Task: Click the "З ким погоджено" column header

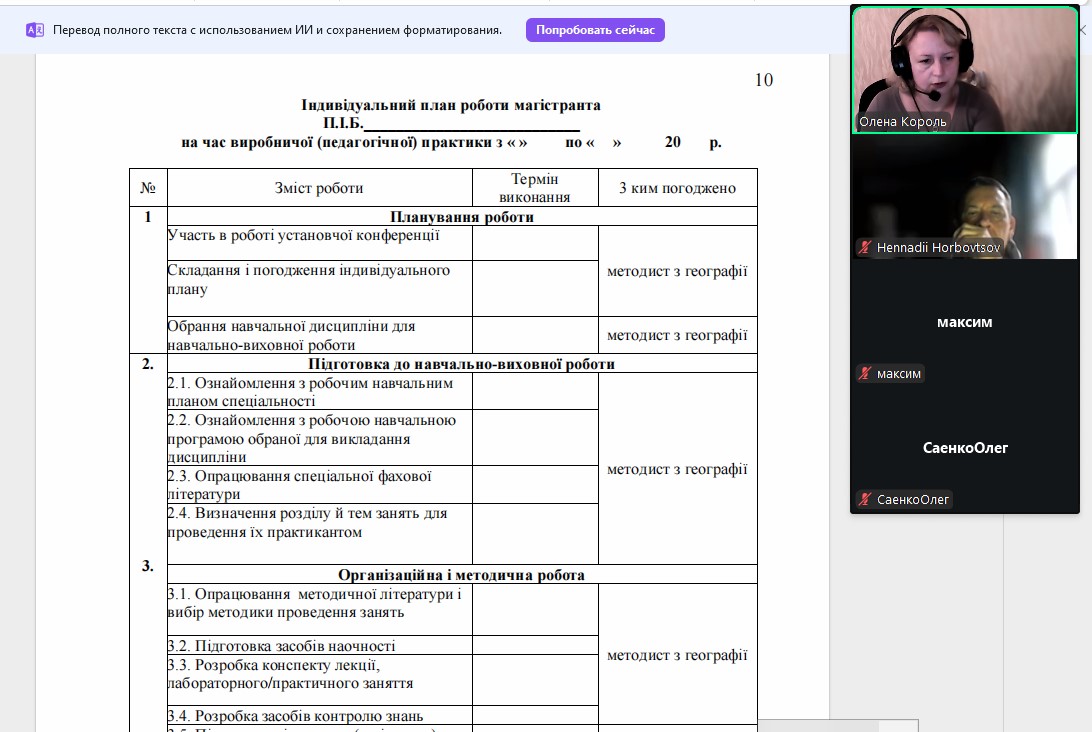Action: point(677,188)
